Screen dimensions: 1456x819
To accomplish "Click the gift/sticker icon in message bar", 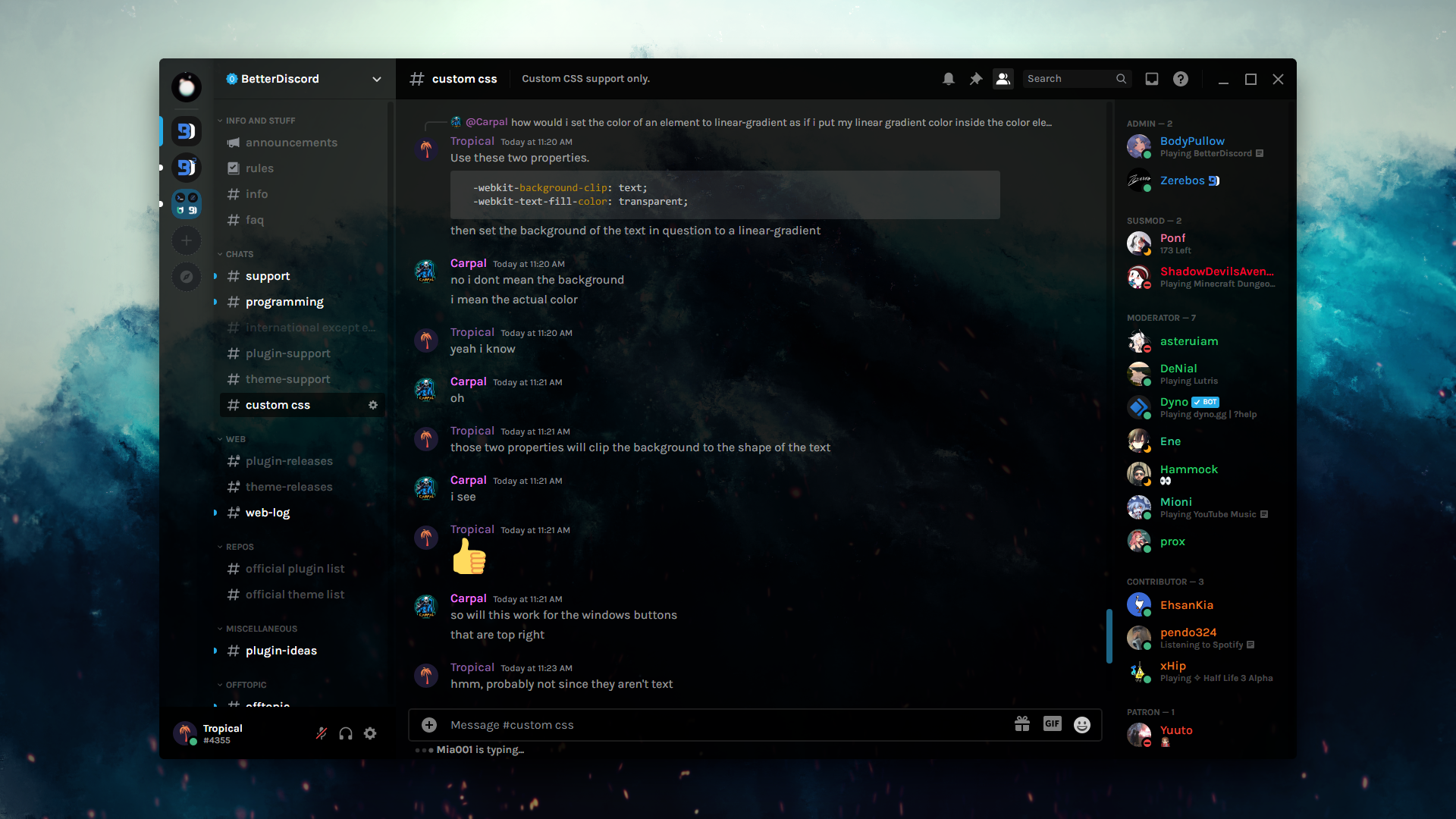I will pyautogui.click(x=1021, y=724).
